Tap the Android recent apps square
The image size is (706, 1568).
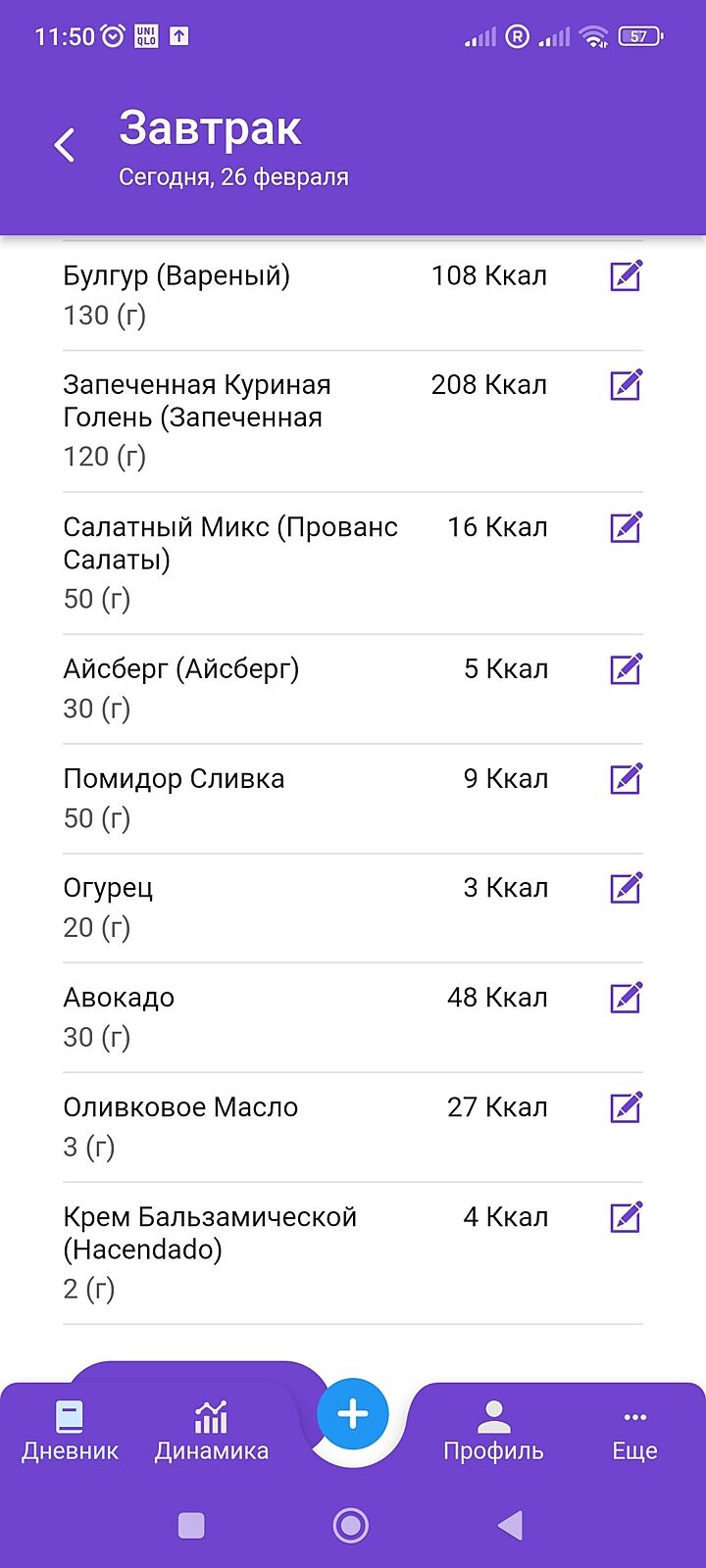[x=191, y=1525]
